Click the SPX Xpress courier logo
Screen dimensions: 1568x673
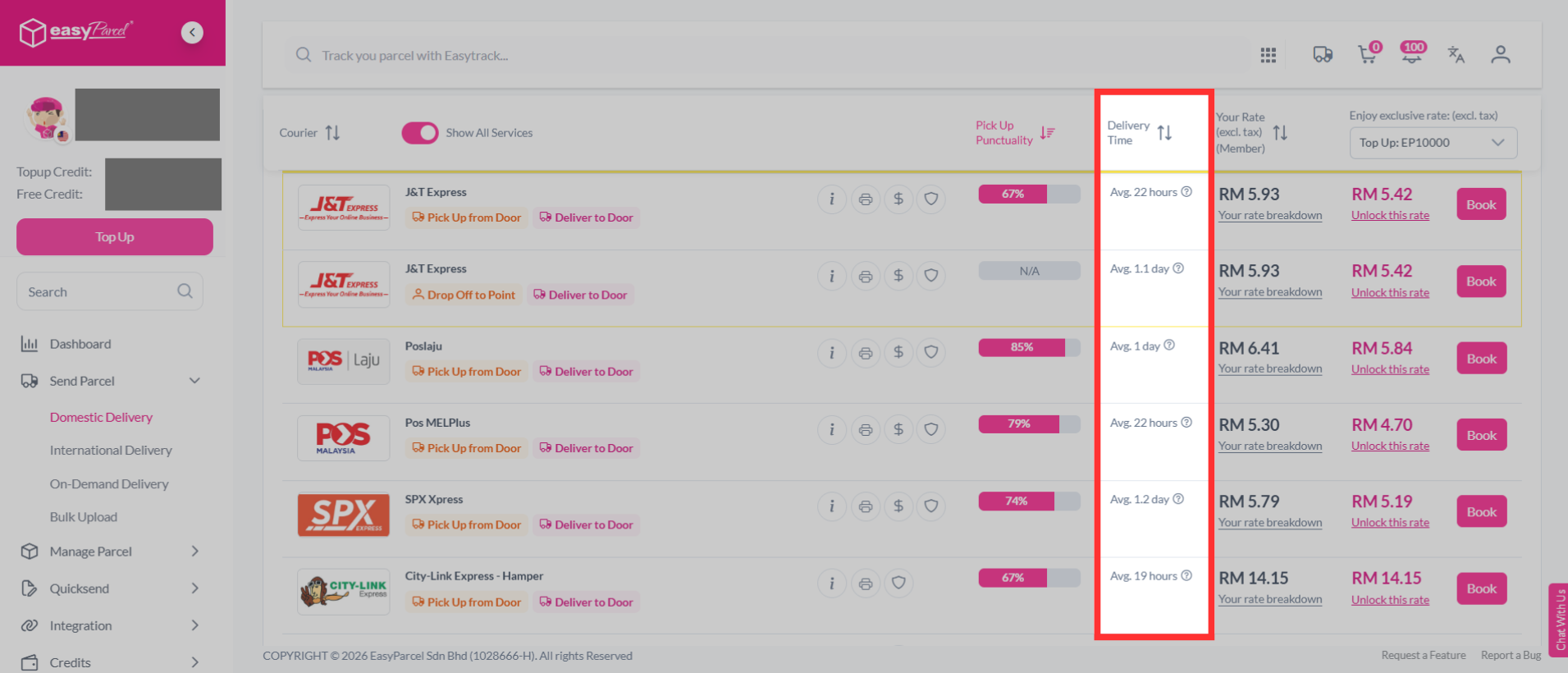pyautogui.click(x=344, y=515)
